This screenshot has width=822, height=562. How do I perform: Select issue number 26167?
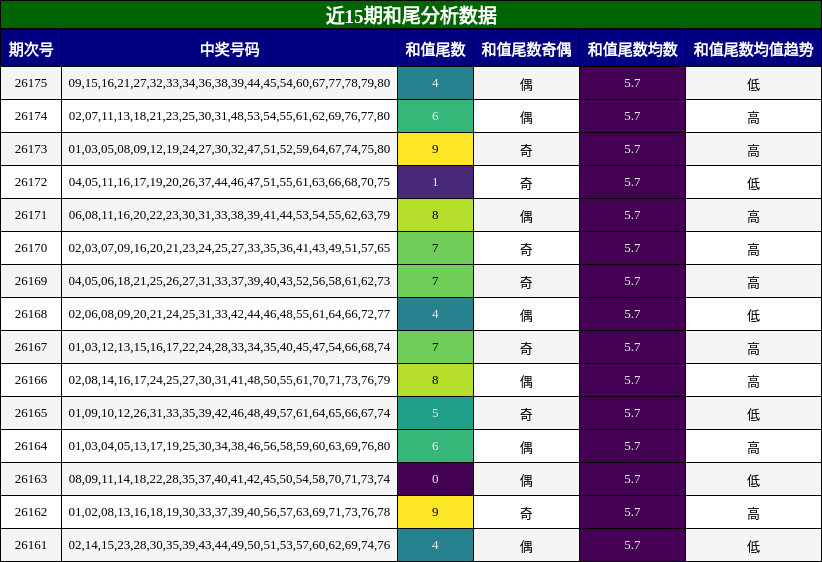tap(31, 348)
